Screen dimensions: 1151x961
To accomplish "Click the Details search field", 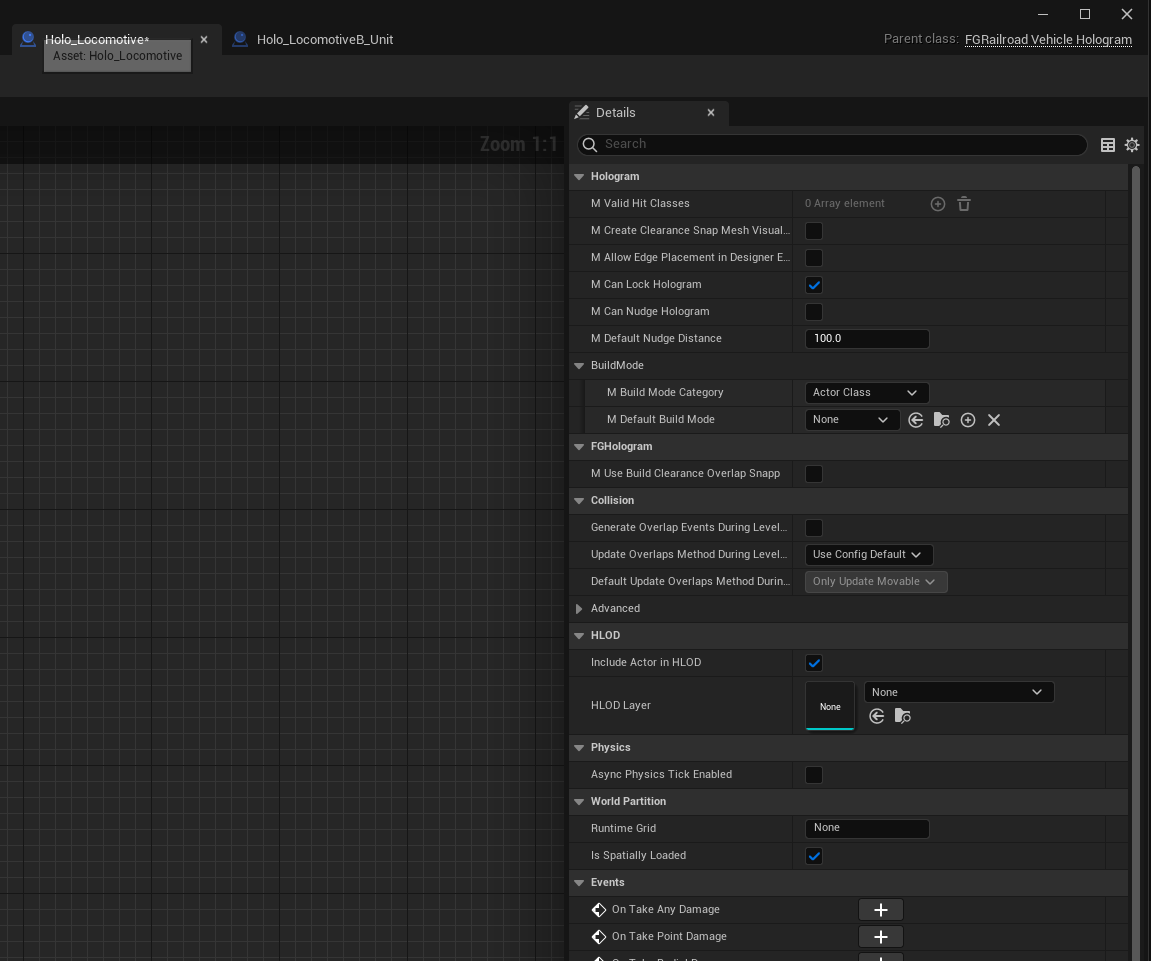I will click(x=840, y=145).
